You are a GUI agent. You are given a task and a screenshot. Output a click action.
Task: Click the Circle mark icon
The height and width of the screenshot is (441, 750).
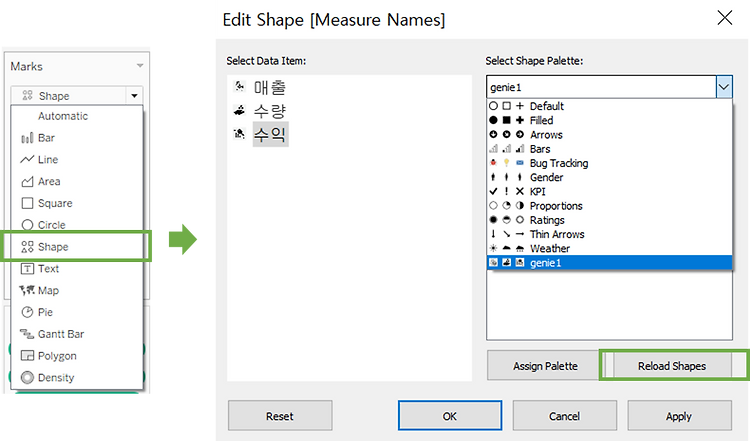click(x=27, y=225)
